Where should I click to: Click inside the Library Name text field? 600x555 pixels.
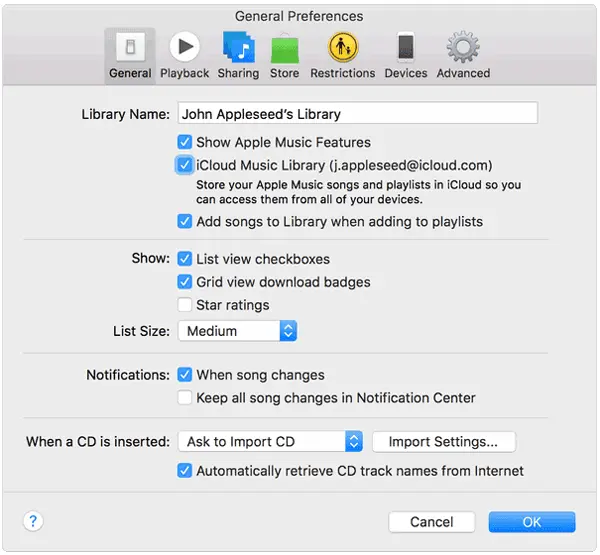(x=358, y=113)
